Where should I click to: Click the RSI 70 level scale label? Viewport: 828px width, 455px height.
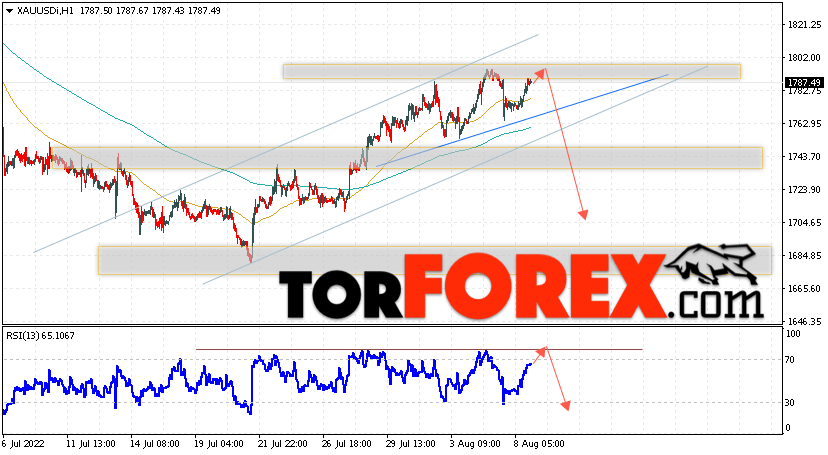(x=789, y=360)
